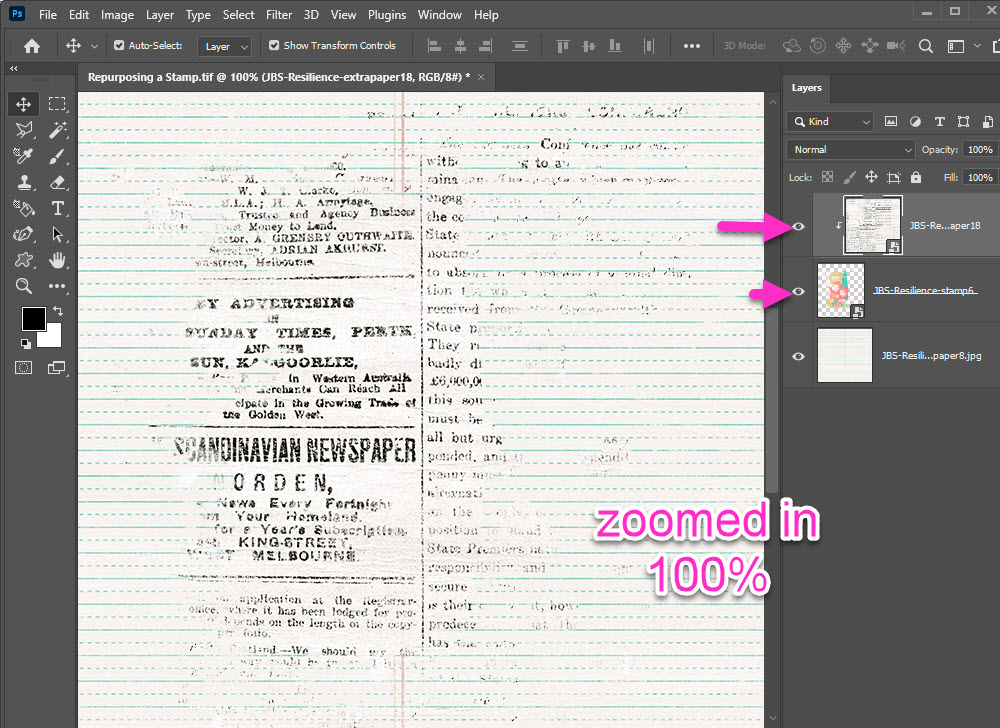Open the Filter menu
The height and width of the screenshot is (728, 1000).
coord(279,15)
